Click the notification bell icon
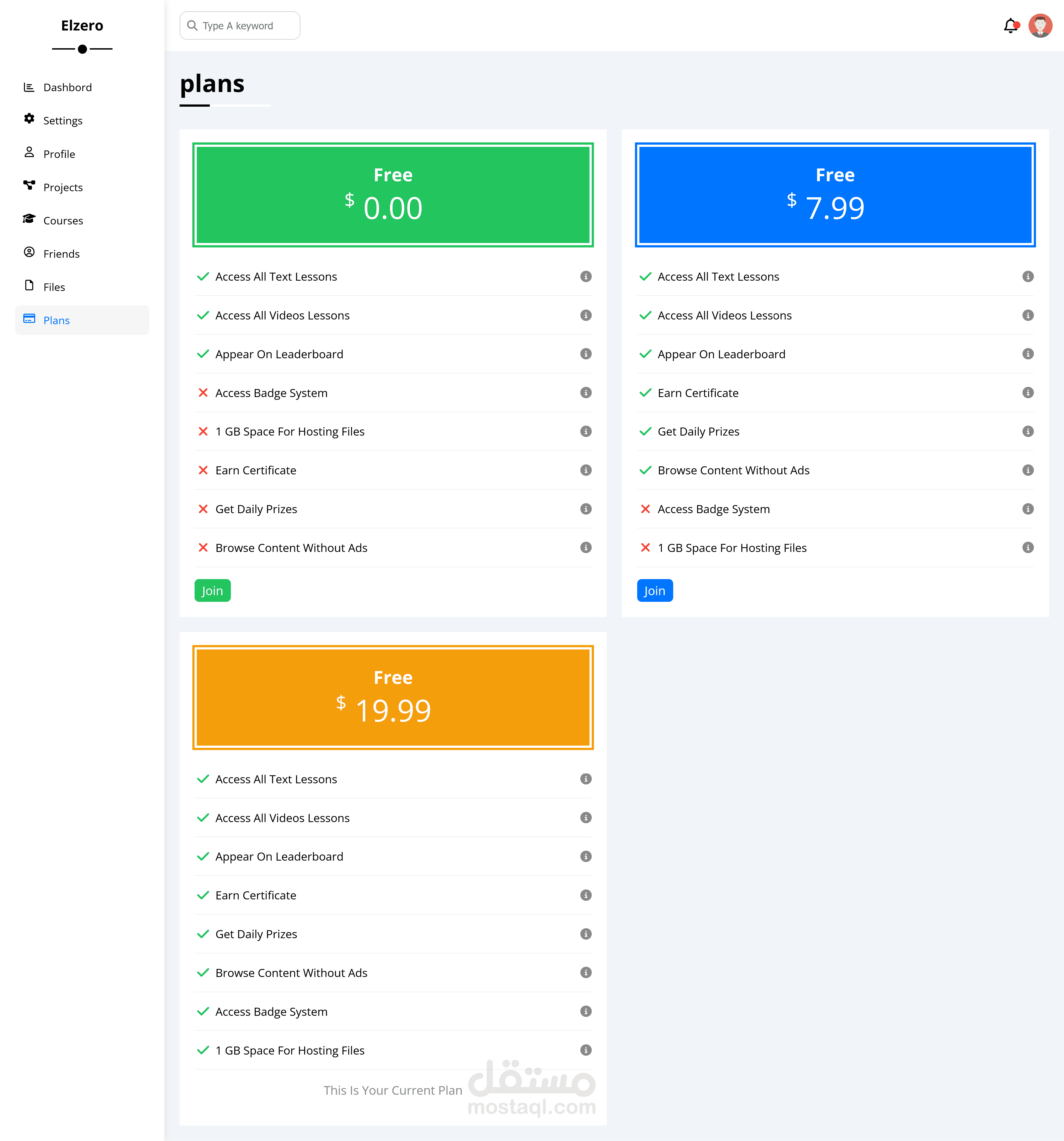The image size is (1064, 1141). click(1010, 26)
